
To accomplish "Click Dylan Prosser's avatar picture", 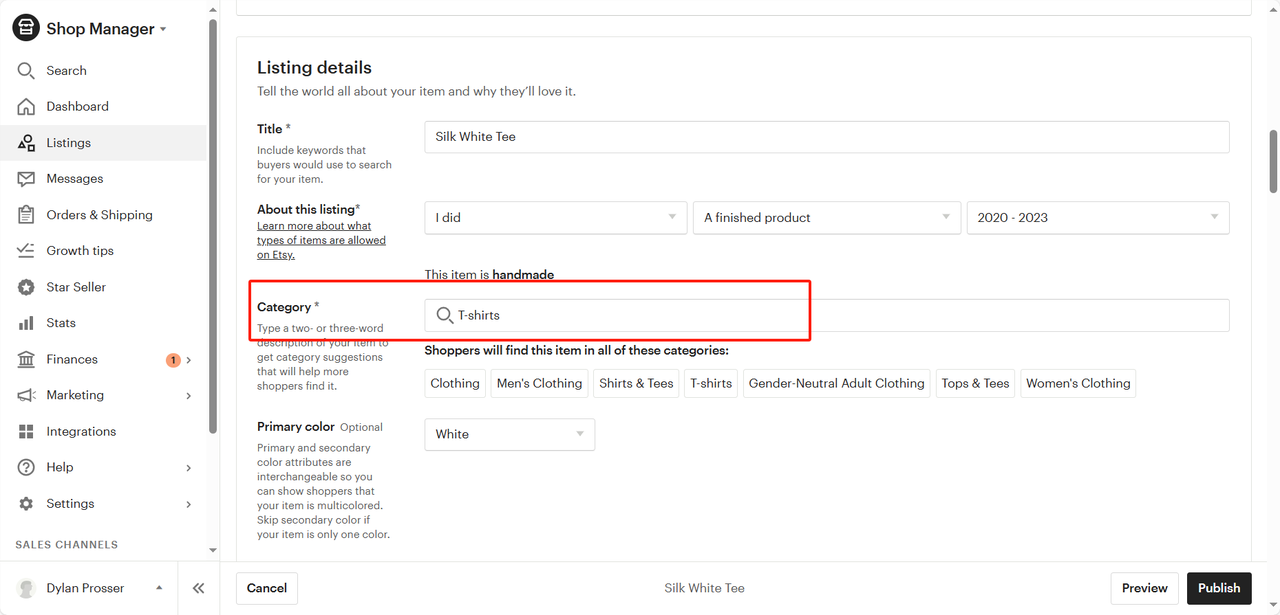I will coord(27,588).
